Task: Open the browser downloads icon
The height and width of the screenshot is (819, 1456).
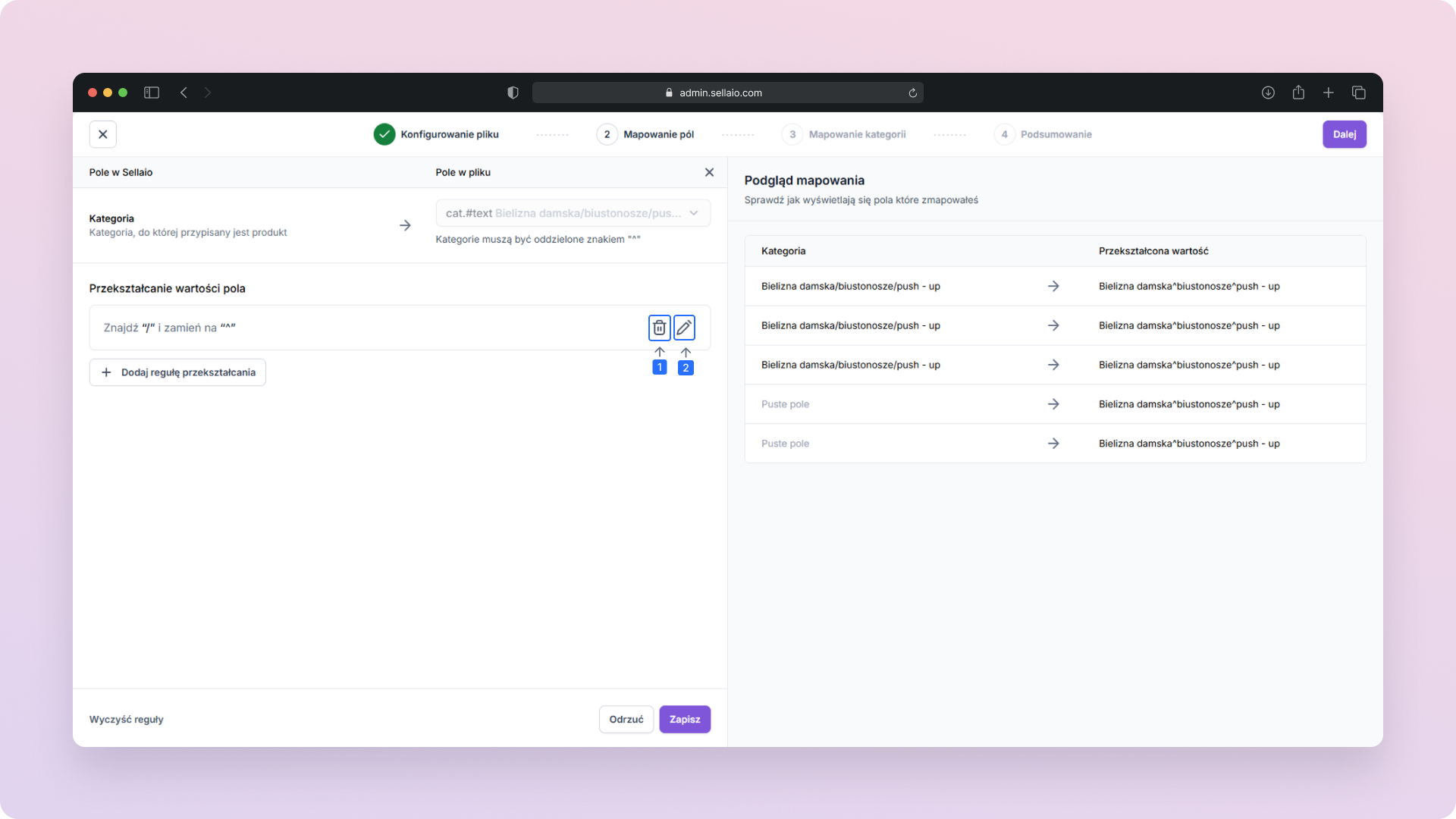Action: 1268,93
